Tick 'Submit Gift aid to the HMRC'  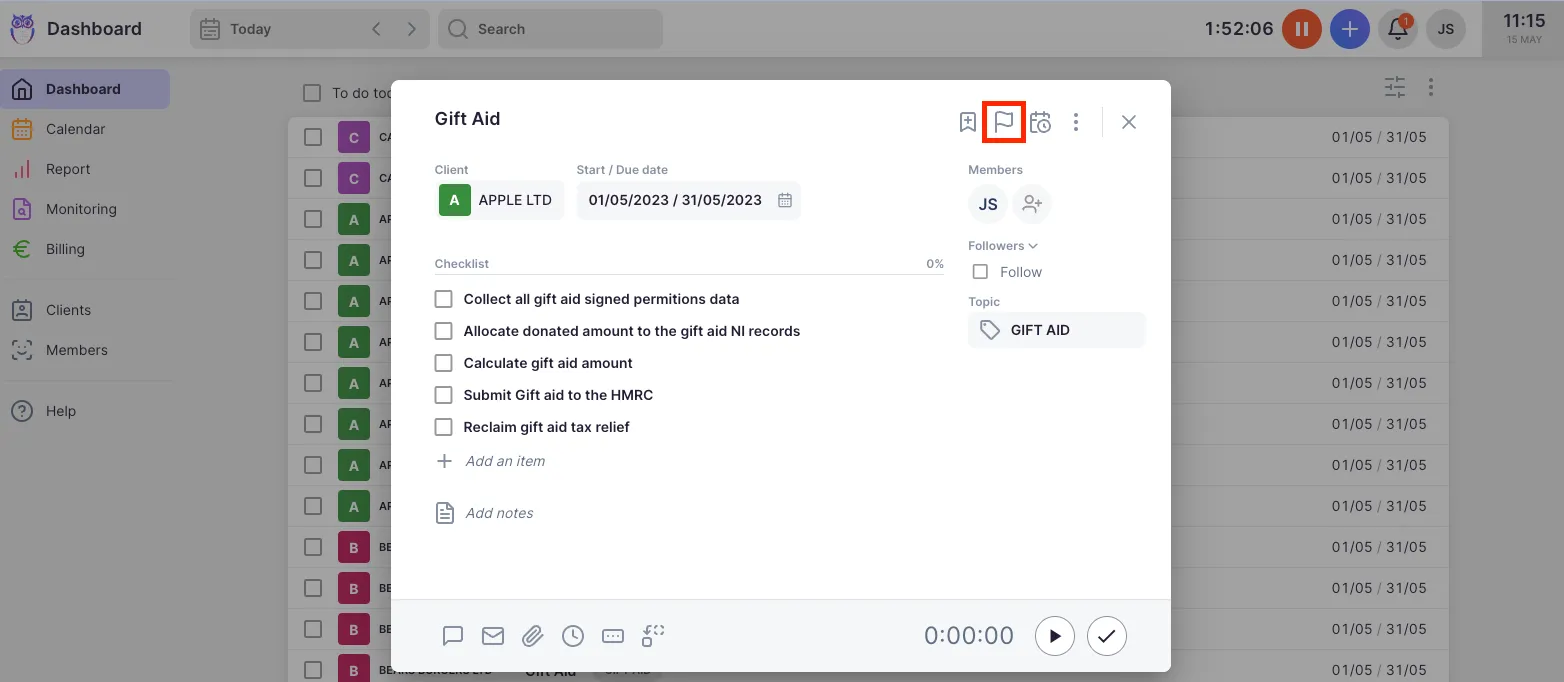pyautogui.click(x=444, y=395)
